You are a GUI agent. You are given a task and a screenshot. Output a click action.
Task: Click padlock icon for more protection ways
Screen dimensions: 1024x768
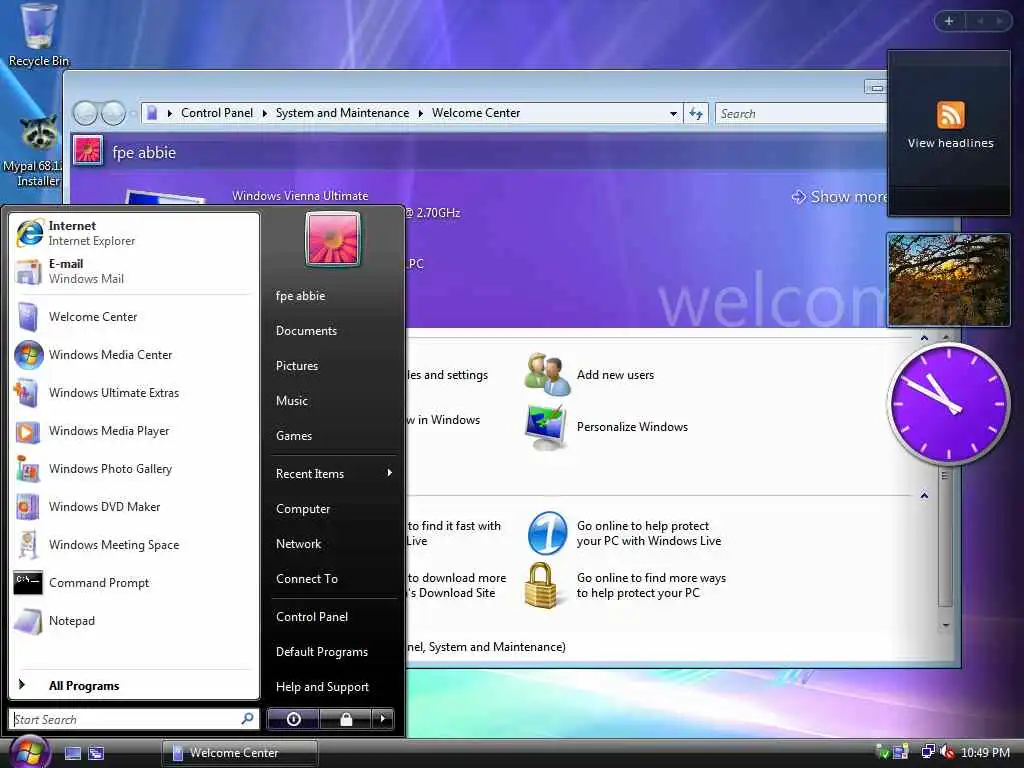(x=541, y=585)
